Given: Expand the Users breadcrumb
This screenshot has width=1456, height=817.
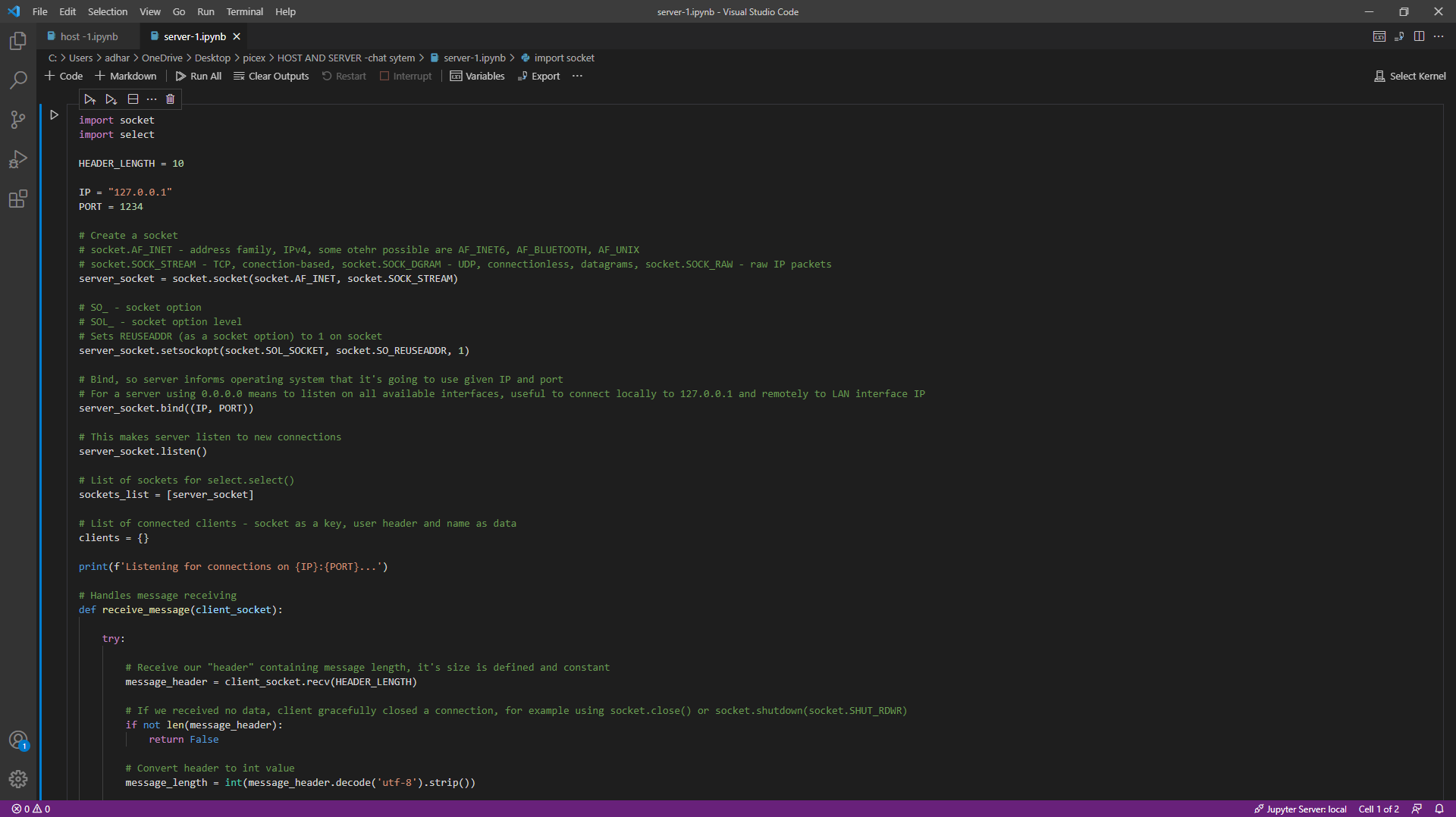Looking at the screenshot, I should point(80,58).
